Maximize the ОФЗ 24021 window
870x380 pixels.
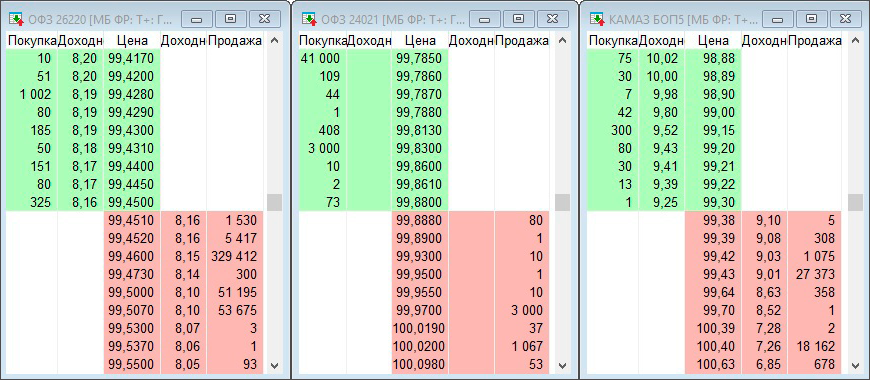519,19
